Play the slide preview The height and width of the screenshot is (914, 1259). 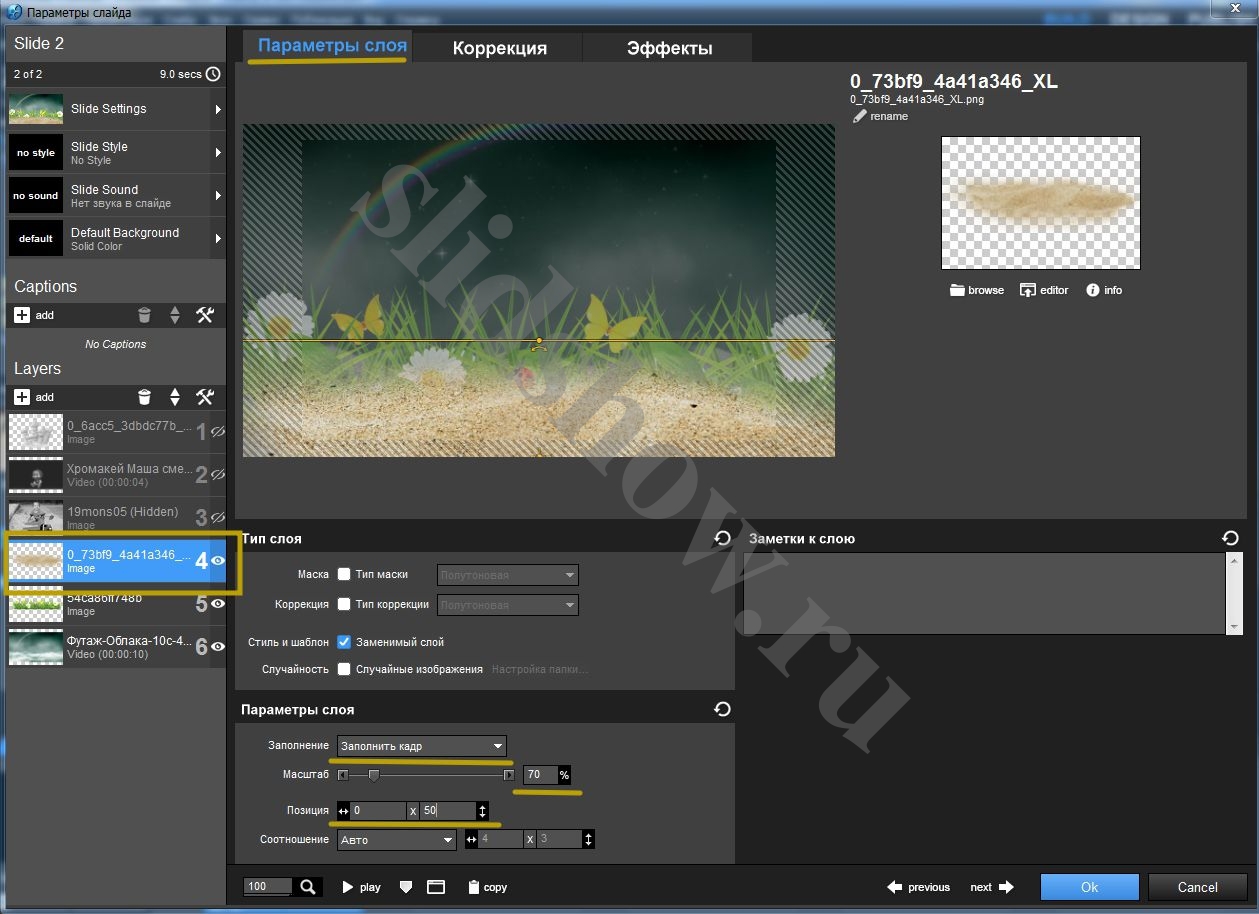(x=361, y=887)
